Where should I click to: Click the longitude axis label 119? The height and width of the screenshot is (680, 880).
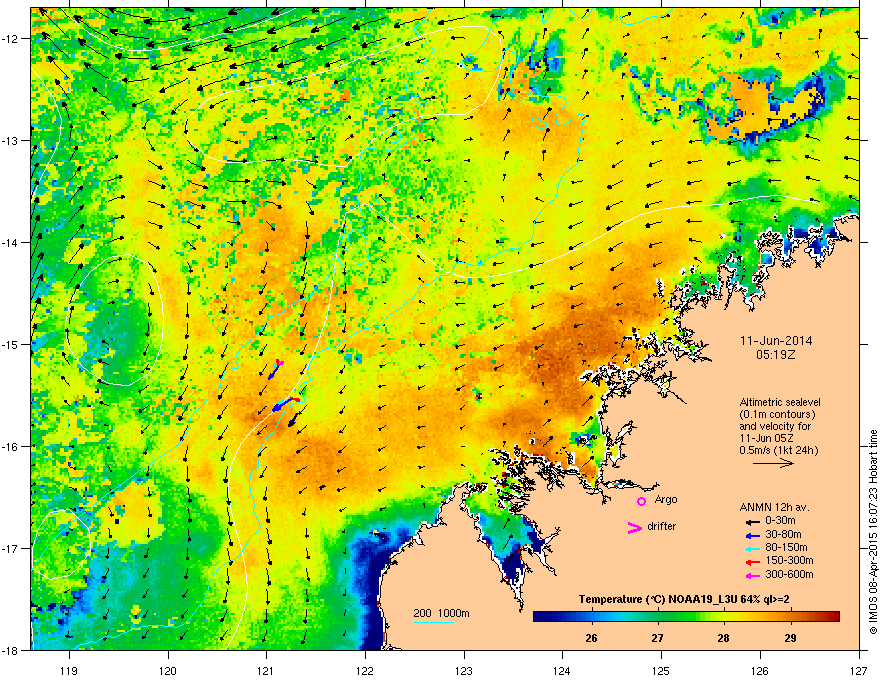[69, 670]
